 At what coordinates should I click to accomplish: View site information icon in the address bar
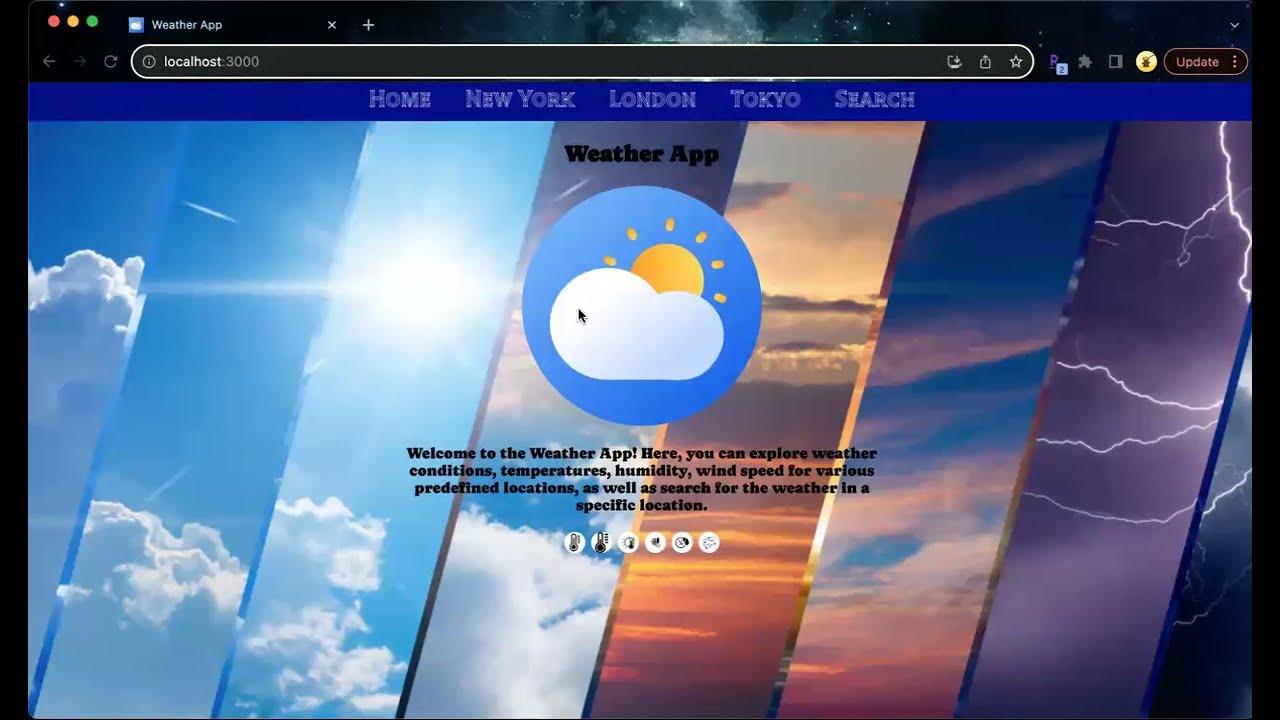[x=149, y=62]
